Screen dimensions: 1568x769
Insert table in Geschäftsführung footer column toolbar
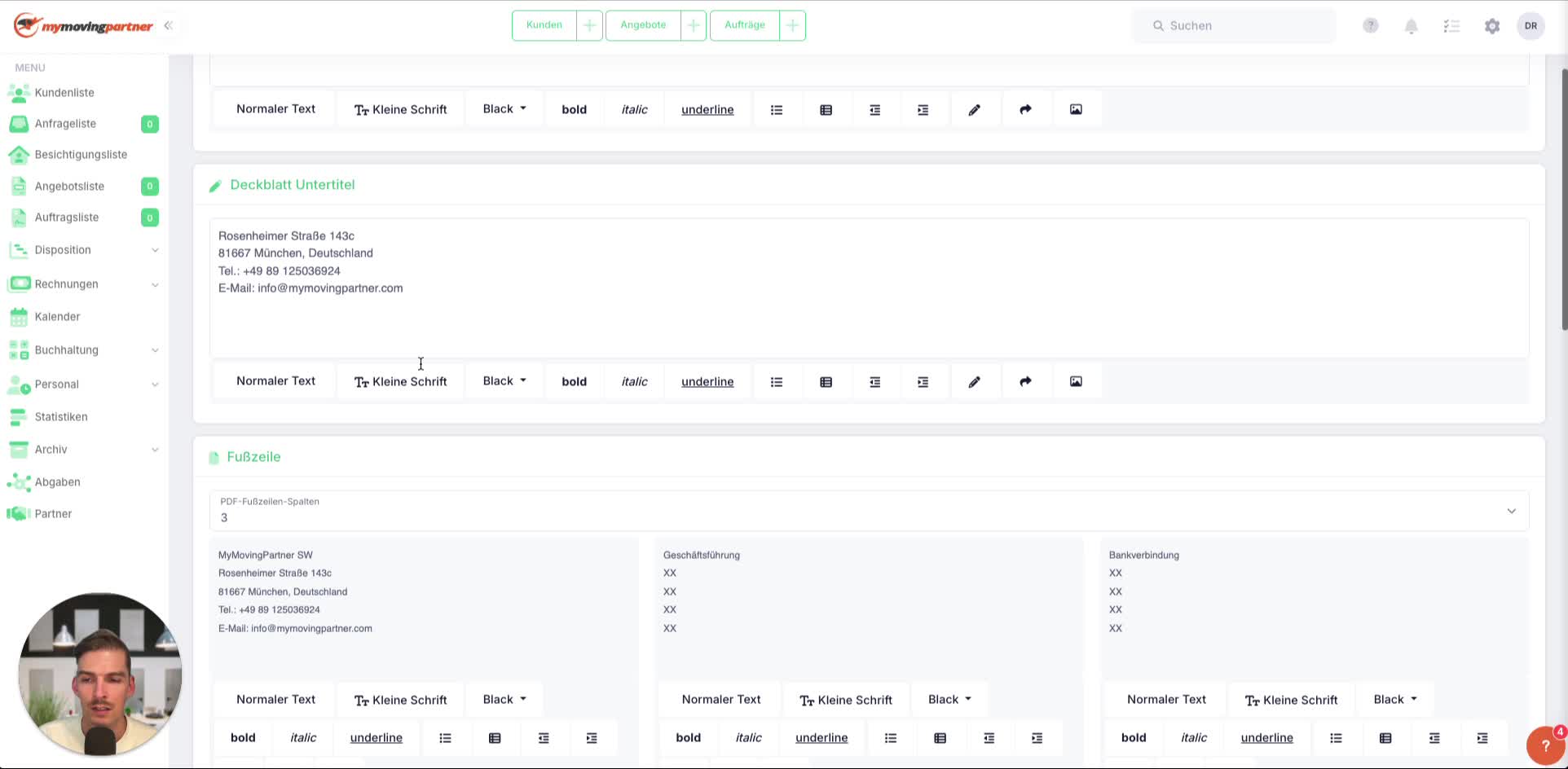click(x=940, y=738)
